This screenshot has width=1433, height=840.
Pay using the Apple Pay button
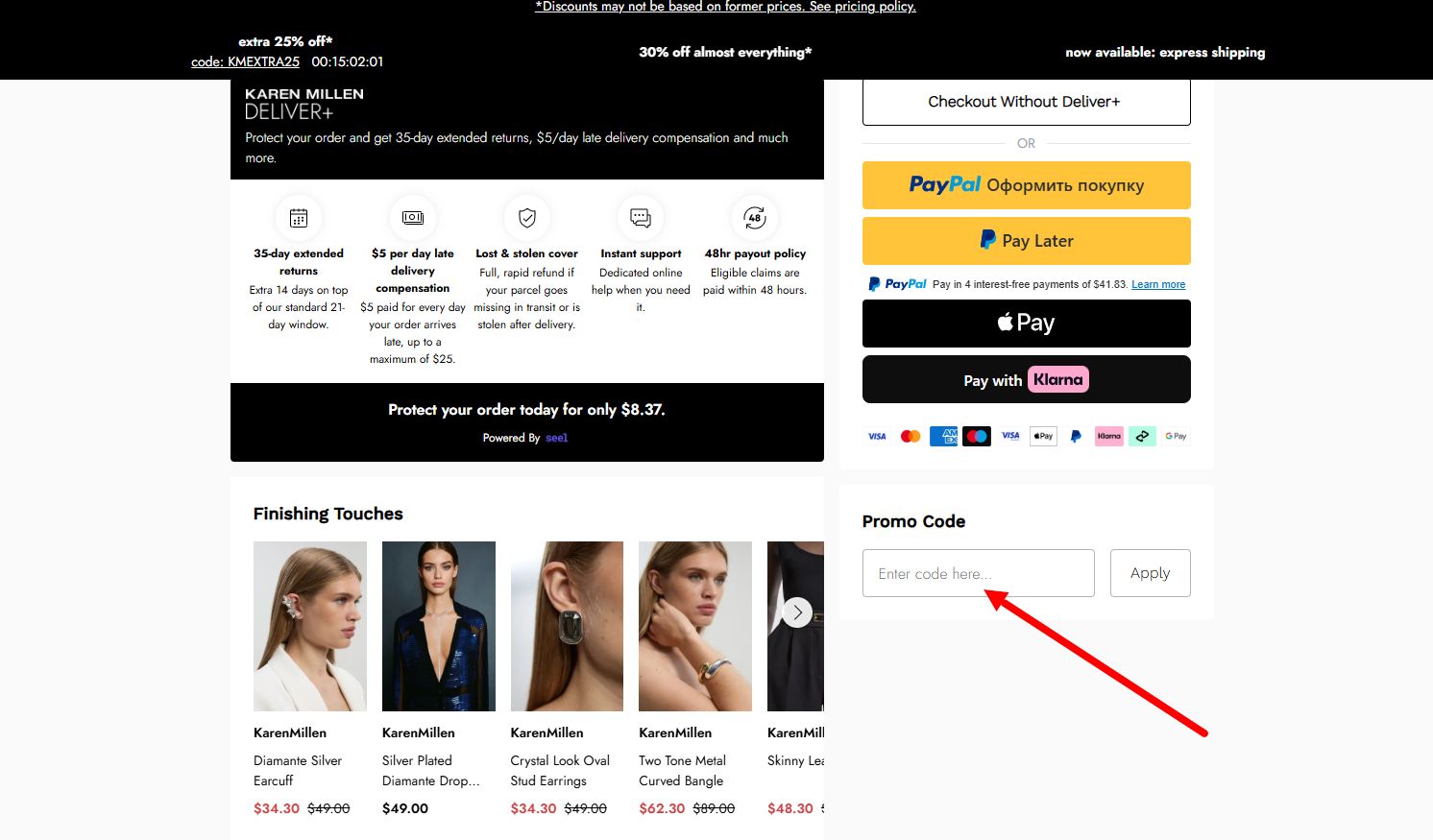pos(1026,324)
